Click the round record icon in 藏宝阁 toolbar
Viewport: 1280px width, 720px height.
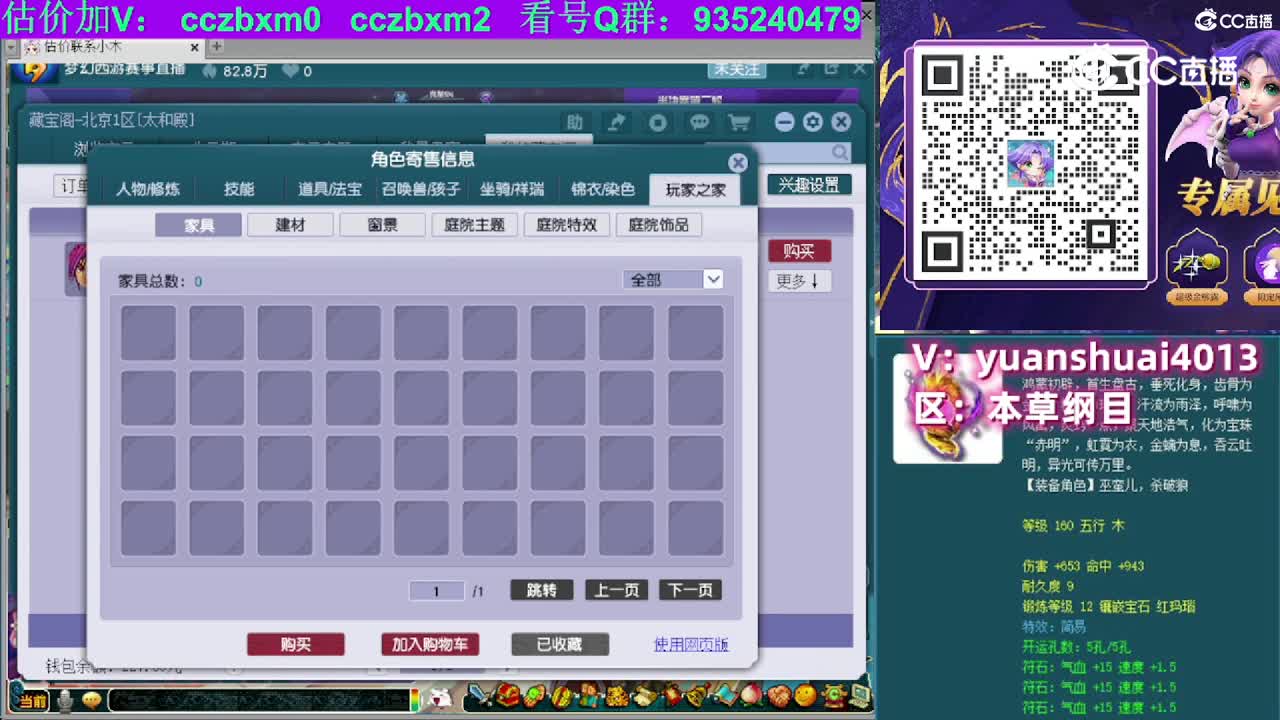pos(657,122)
